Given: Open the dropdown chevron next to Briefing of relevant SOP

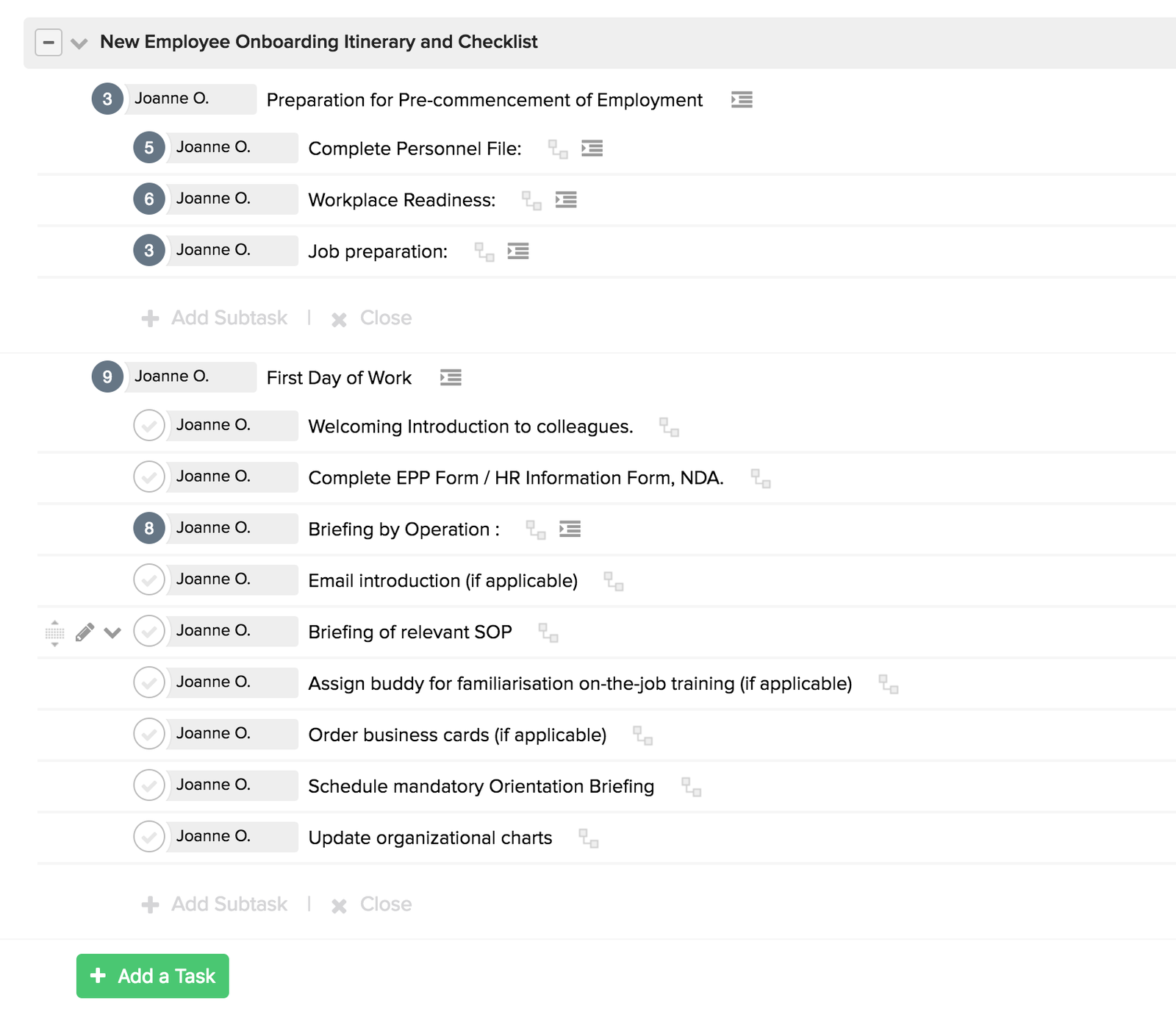Looking at the screenshot, I should tap(113, 632).
